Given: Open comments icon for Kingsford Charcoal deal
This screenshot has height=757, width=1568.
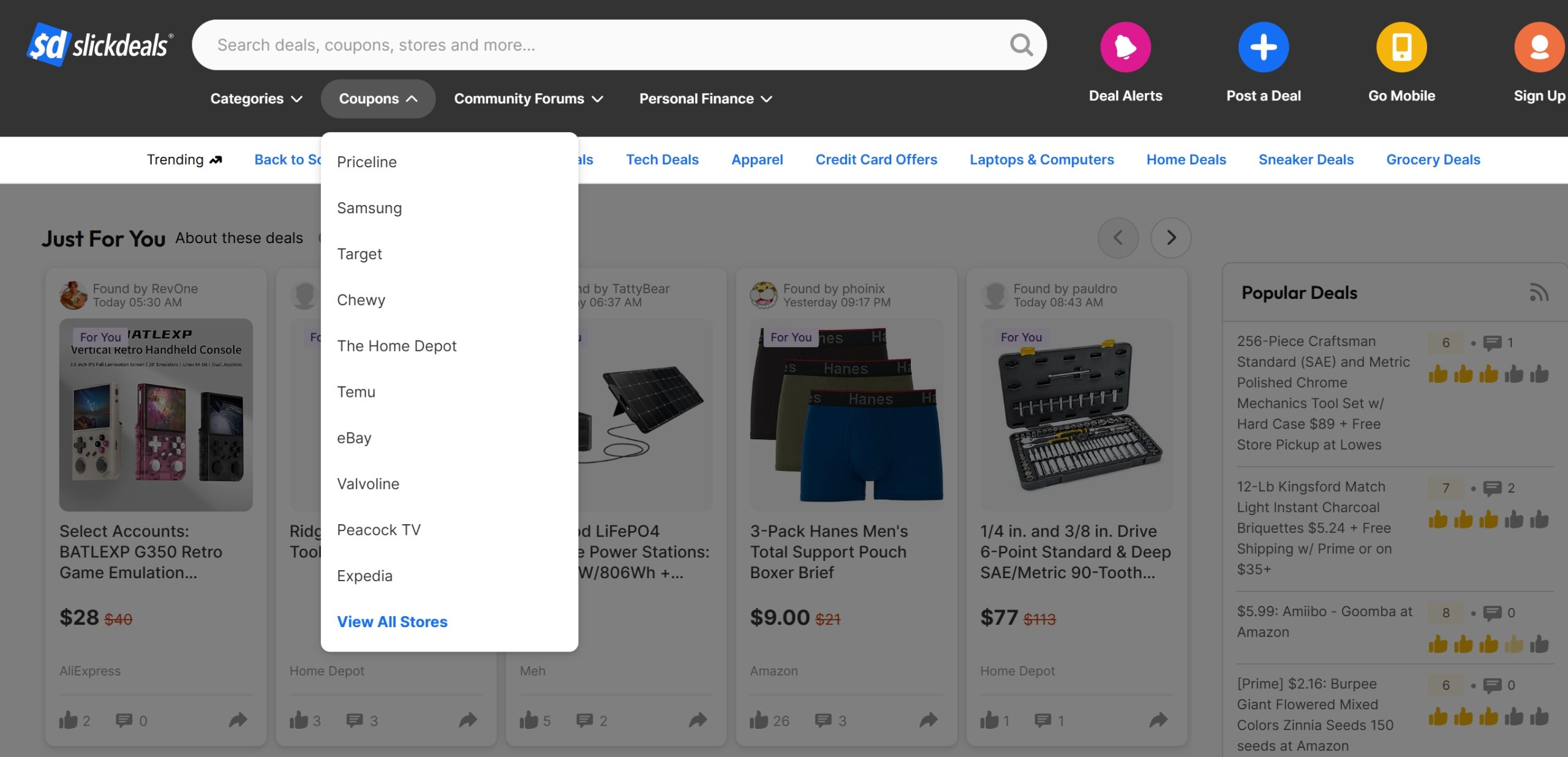Looking at the screenshot, I should tap(1492, 488).
